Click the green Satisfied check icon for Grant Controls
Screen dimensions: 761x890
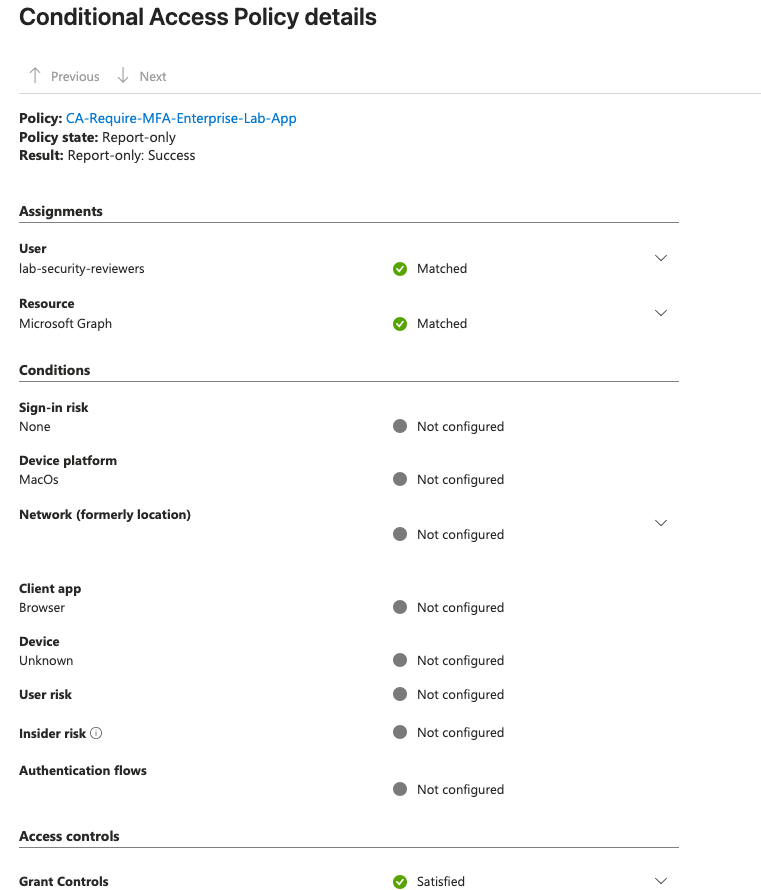click(400, 881)
